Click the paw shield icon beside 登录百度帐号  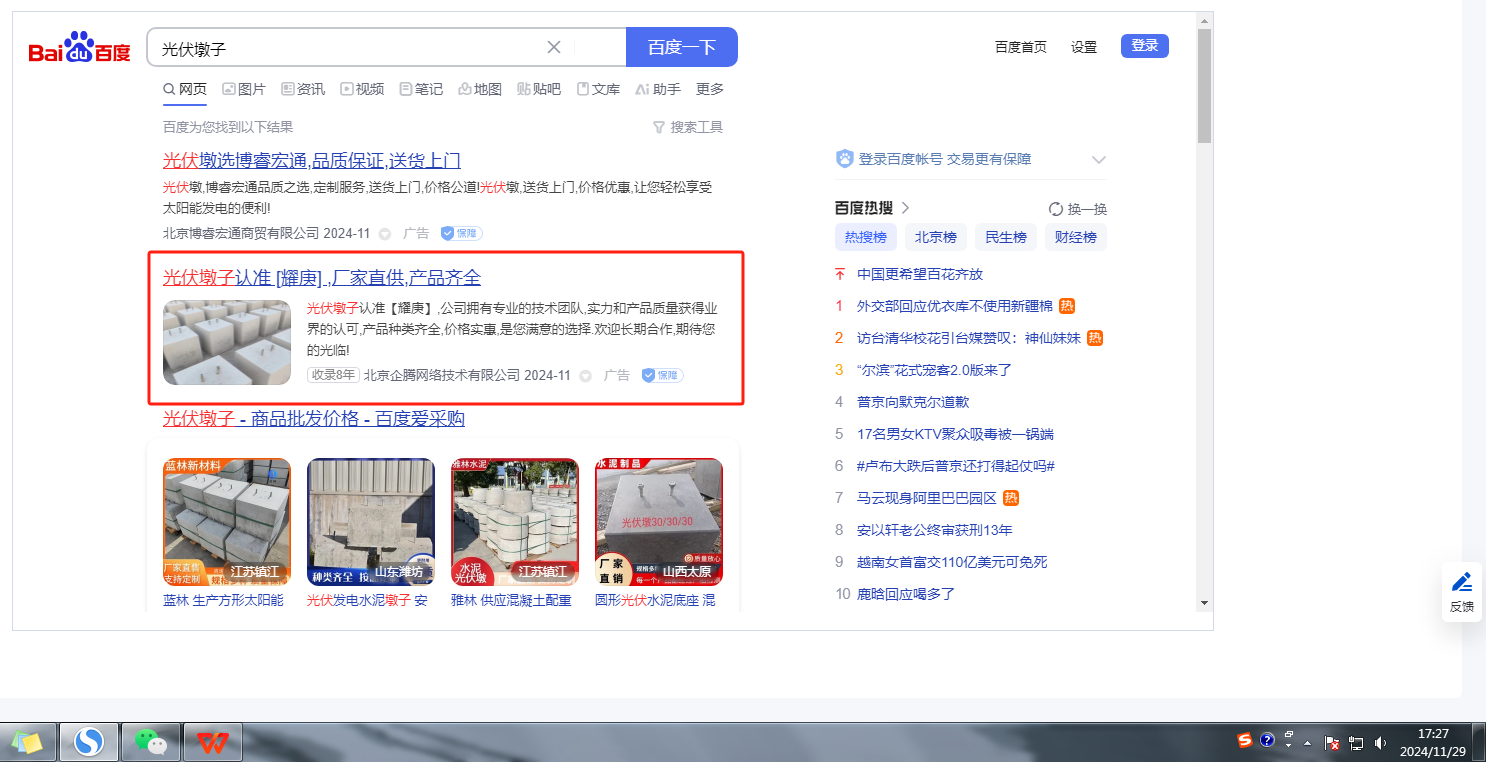pyautogui.click(x=844, y=159)
